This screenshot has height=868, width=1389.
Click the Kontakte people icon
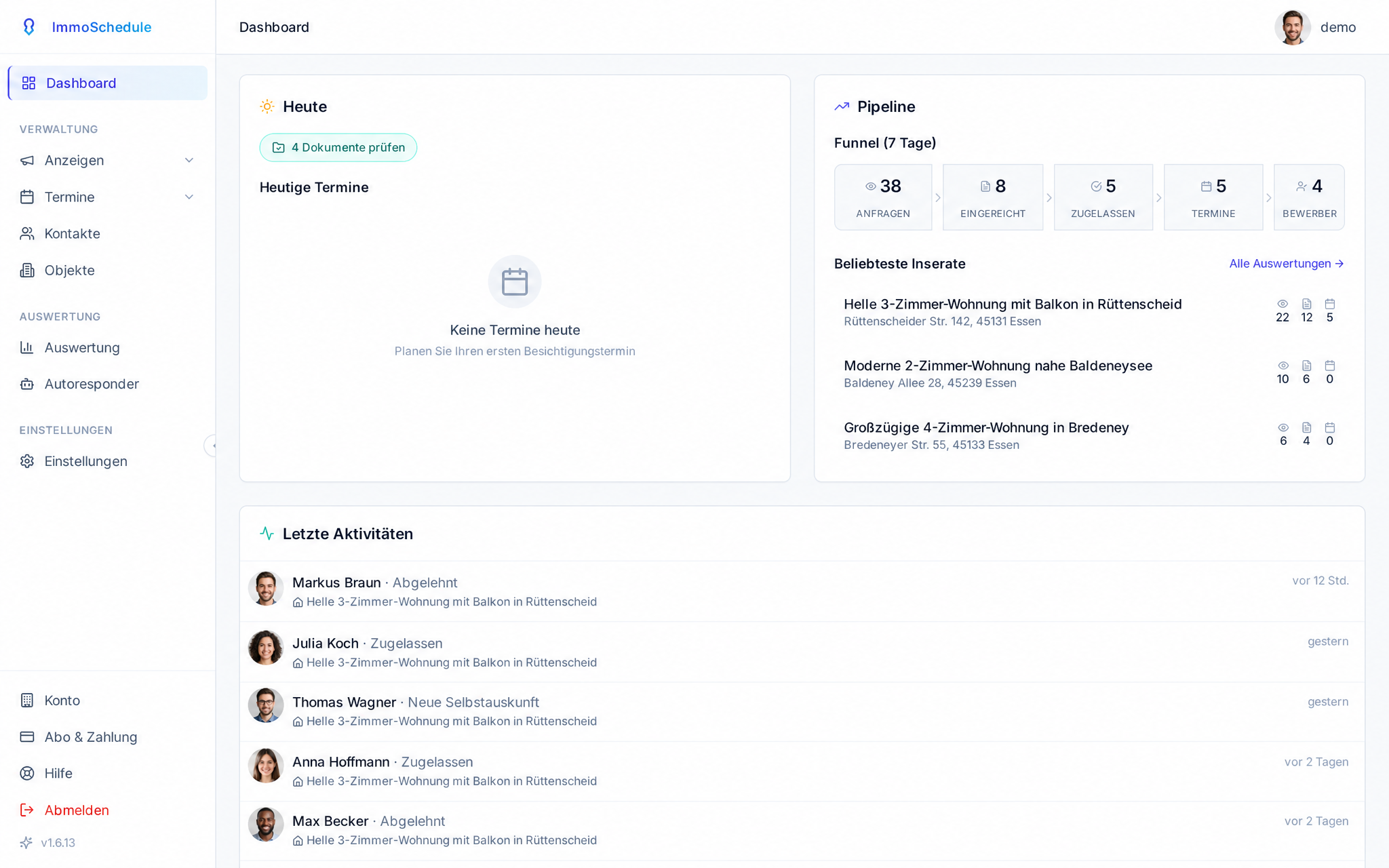tap(27, 233)
